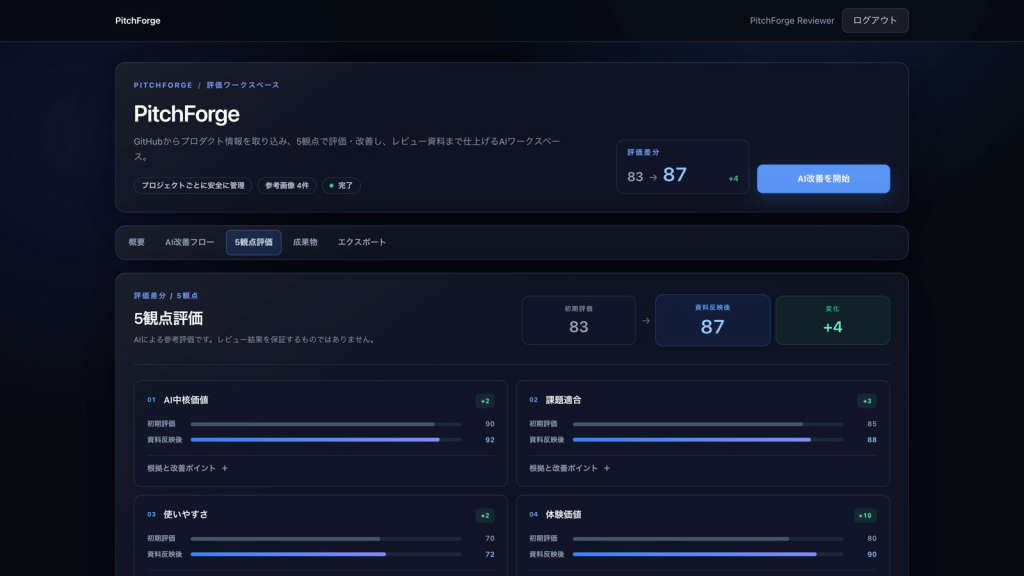
Task: Click the score 92 in AI中核価値
Action: (490, 440)
